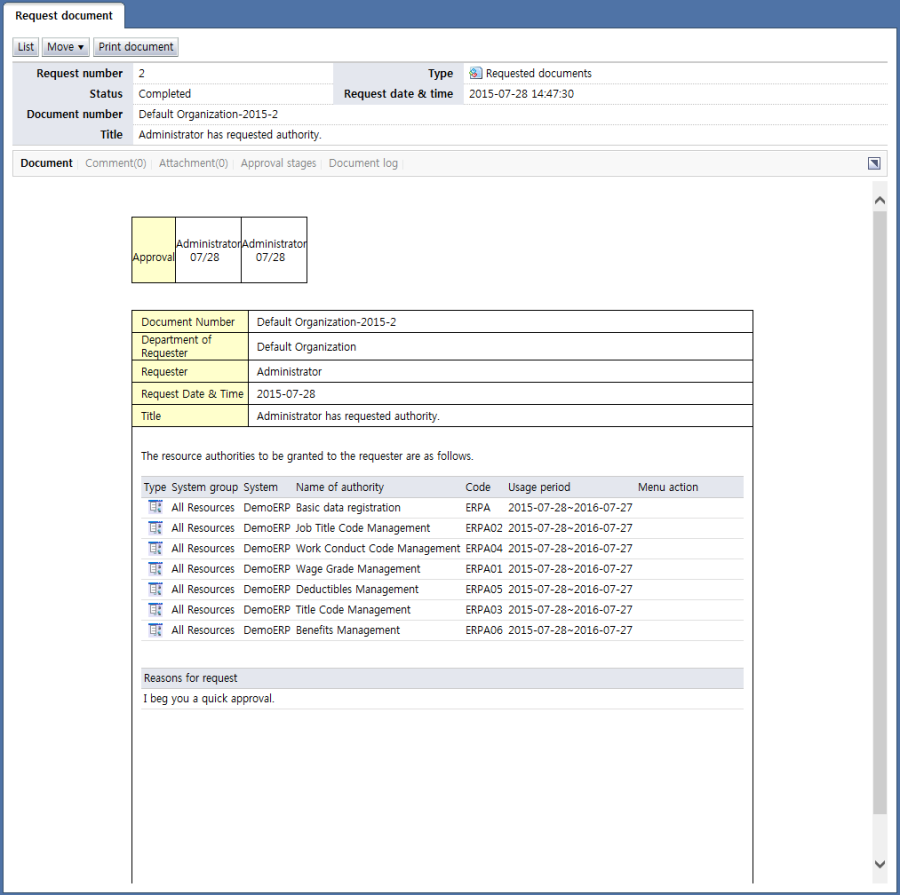Open the Document log tab
This screenshot has width=900, height=895.
(363, 163)
